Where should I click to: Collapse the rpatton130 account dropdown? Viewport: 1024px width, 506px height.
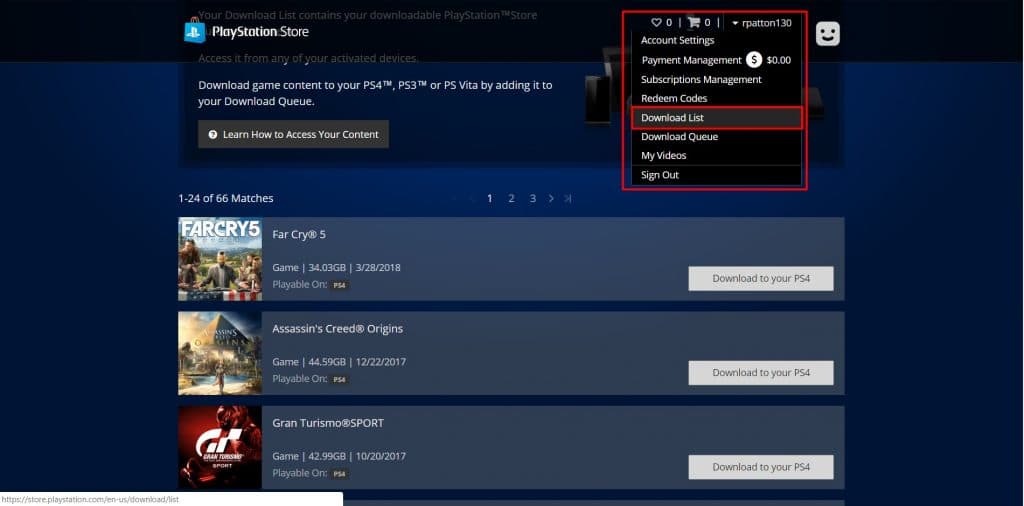[x=761, y=23]
